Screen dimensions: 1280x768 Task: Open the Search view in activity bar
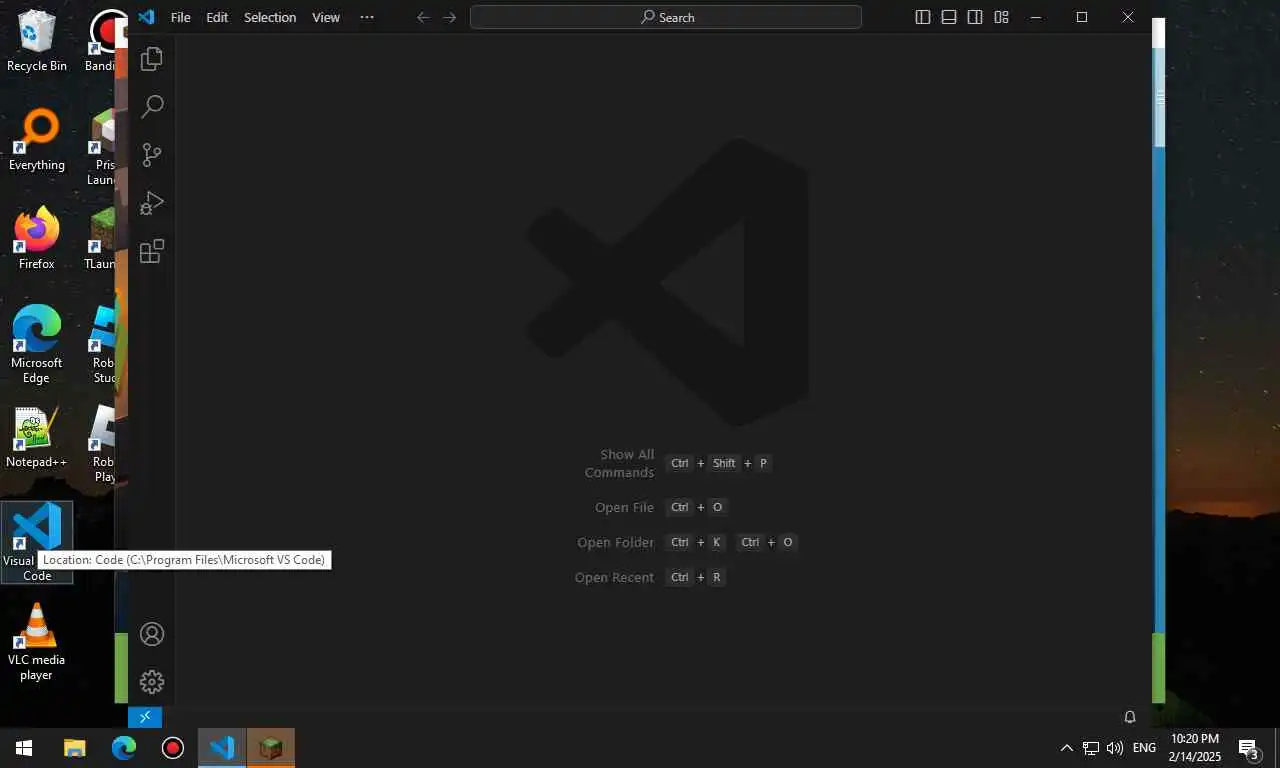tap(152, 107)
